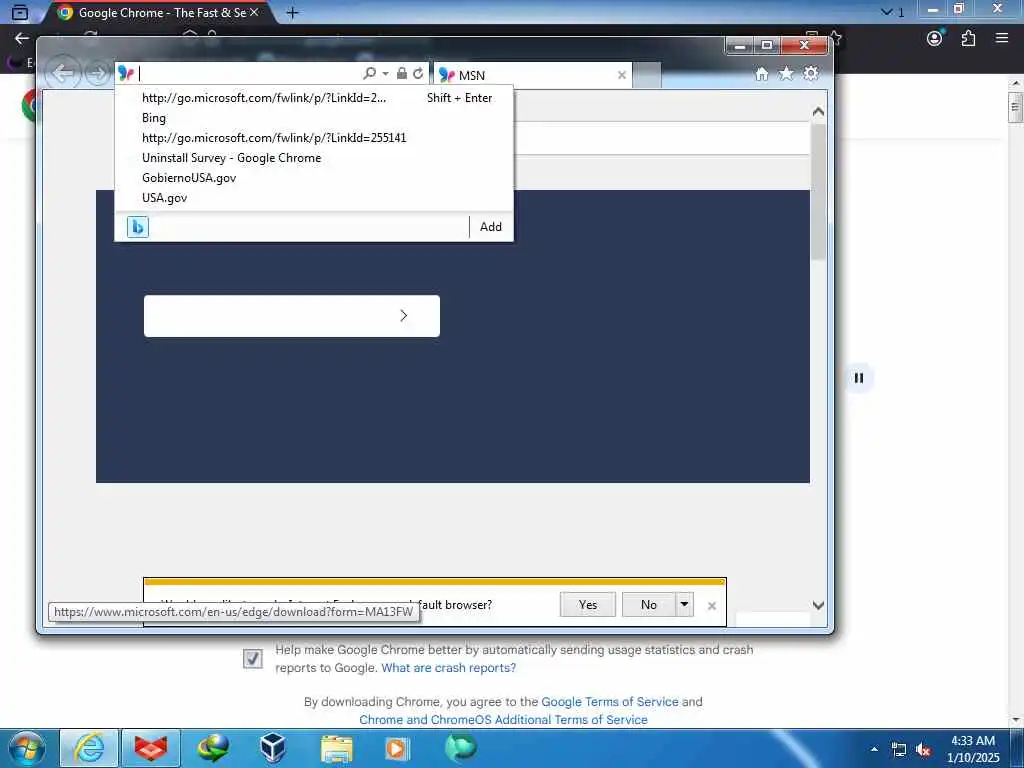This screenshot has width=1024, height=768.
Task: Click the taskbar clock 4:33 AM
Action: [x=973, y=749]
